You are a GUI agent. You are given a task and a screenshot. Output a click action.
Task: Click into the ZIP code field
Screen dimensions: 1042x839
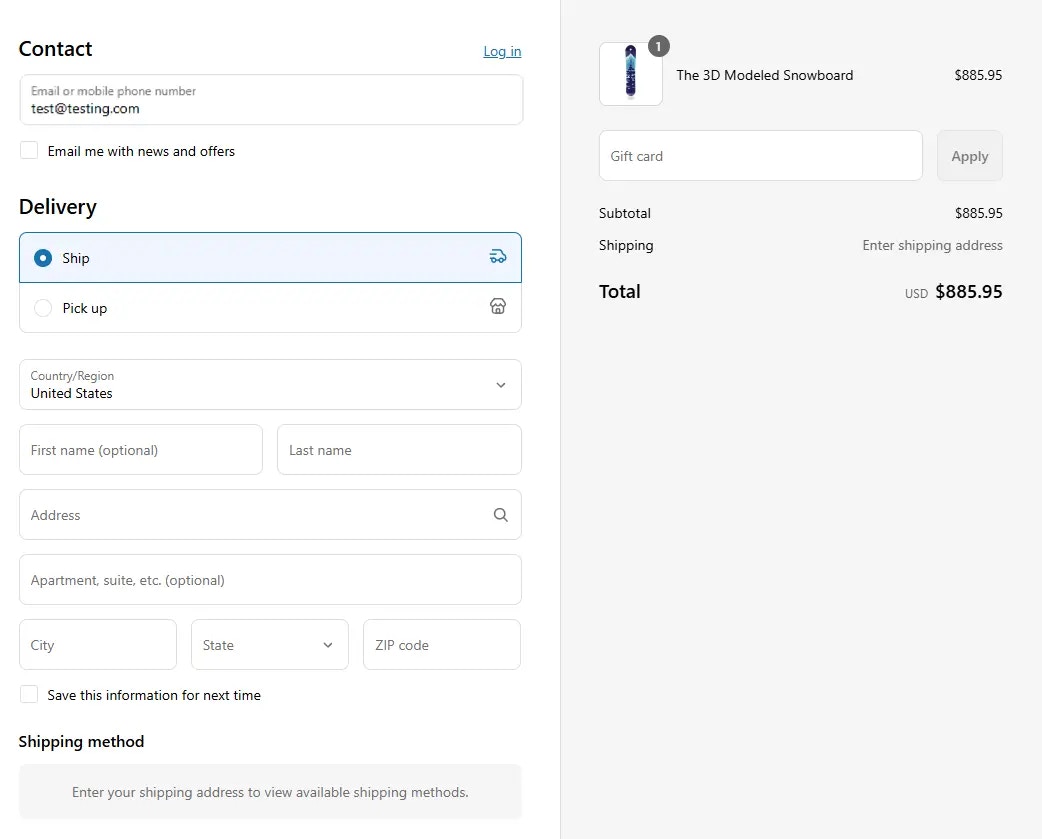click(442, 644)
